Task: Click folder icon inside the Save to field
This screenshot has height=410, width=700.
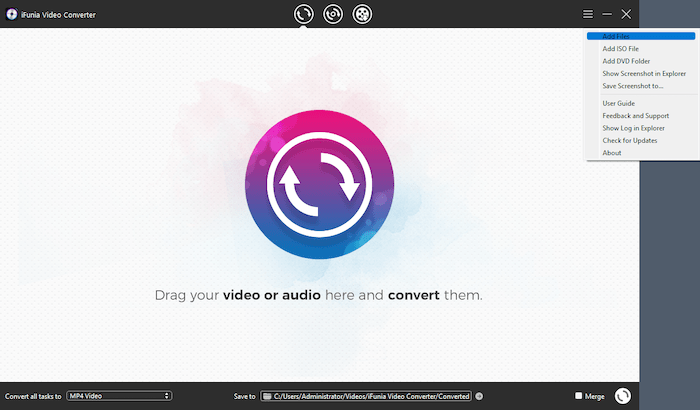Action: [268, 396]
